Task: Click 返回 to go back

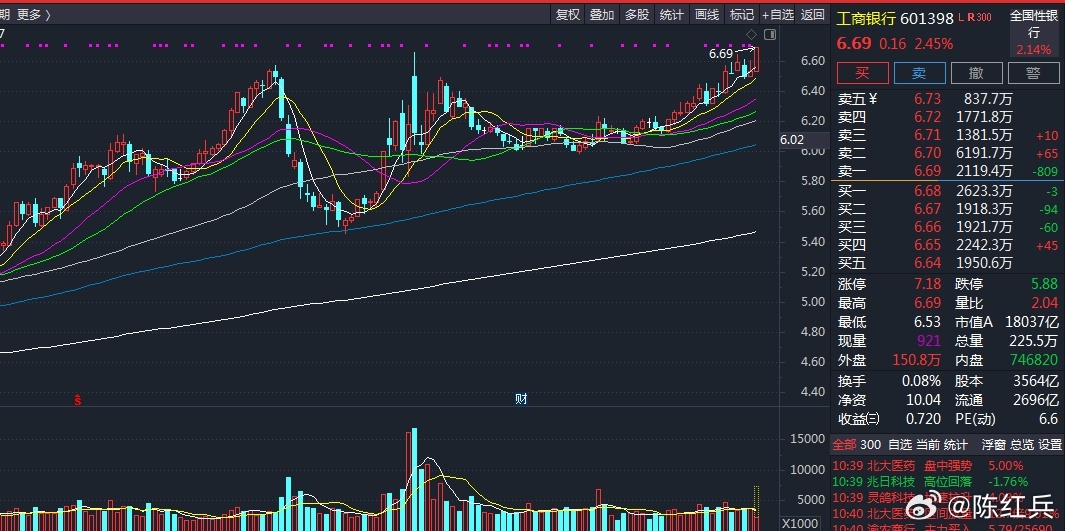Action: click(x=813, y=14)
